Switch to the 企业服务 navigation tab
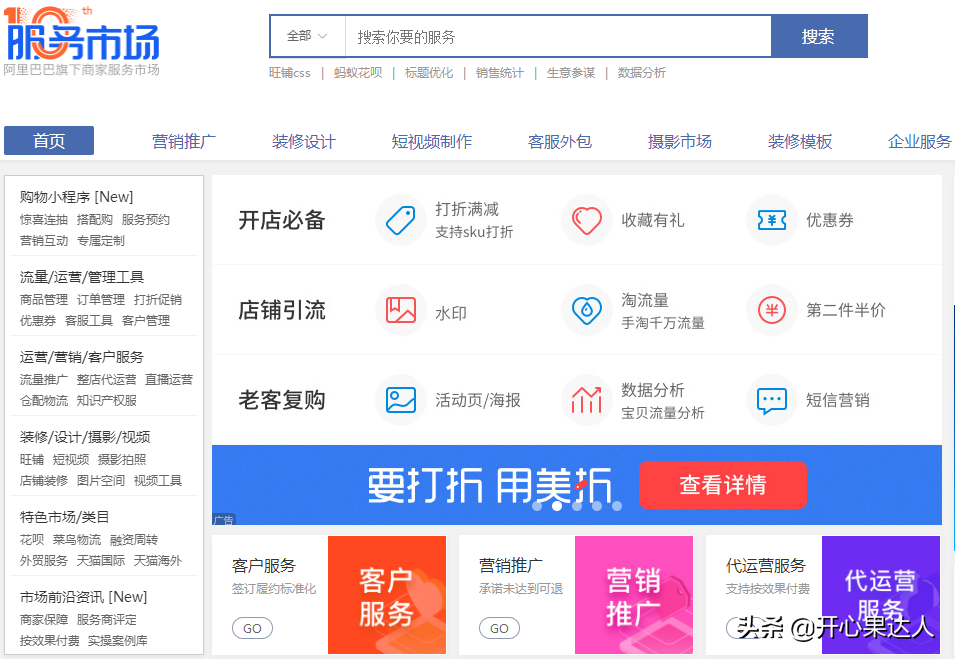The height and width of the screenshot is (659, 955). click(x=920, y=141)
